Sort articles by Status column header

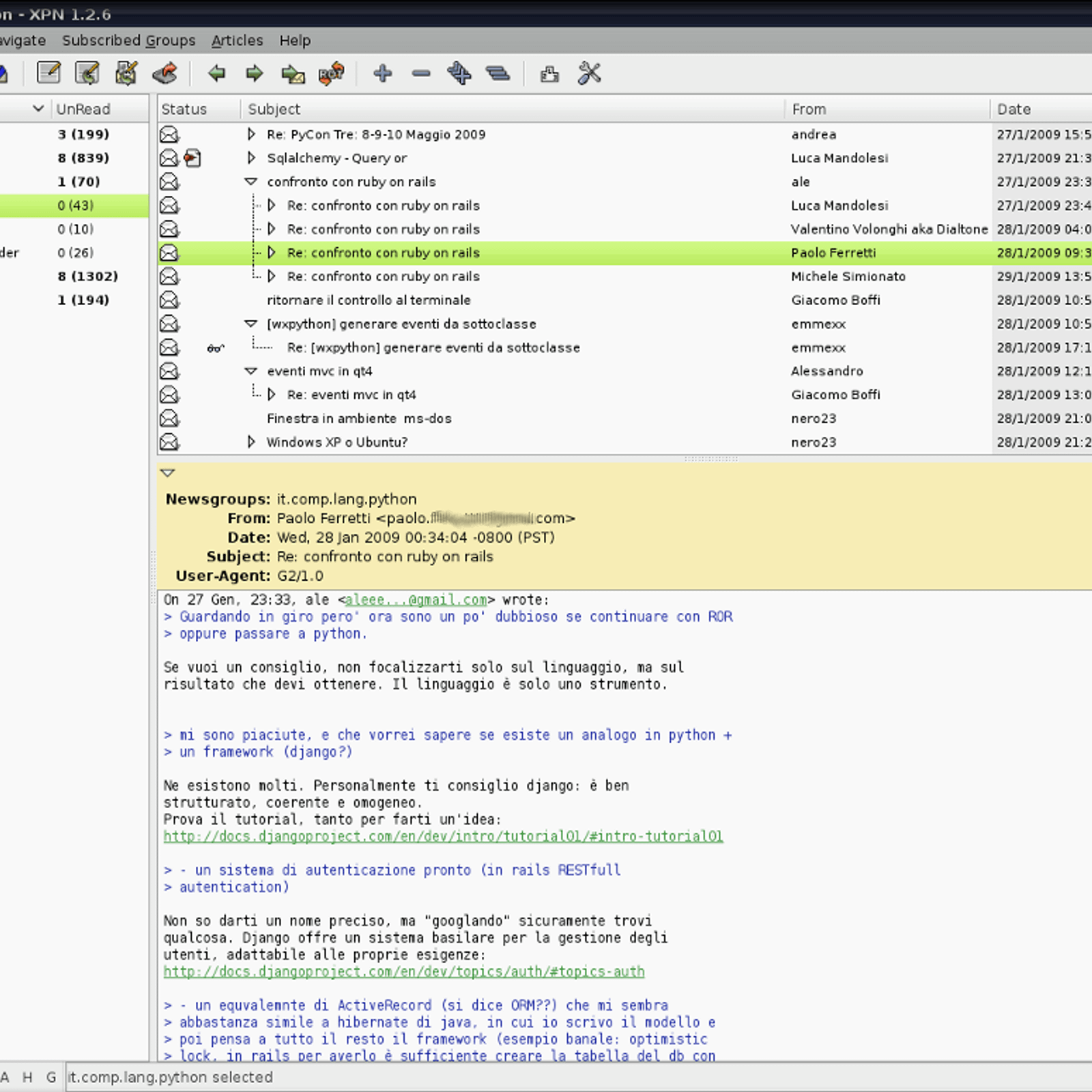tap(199, 109)
